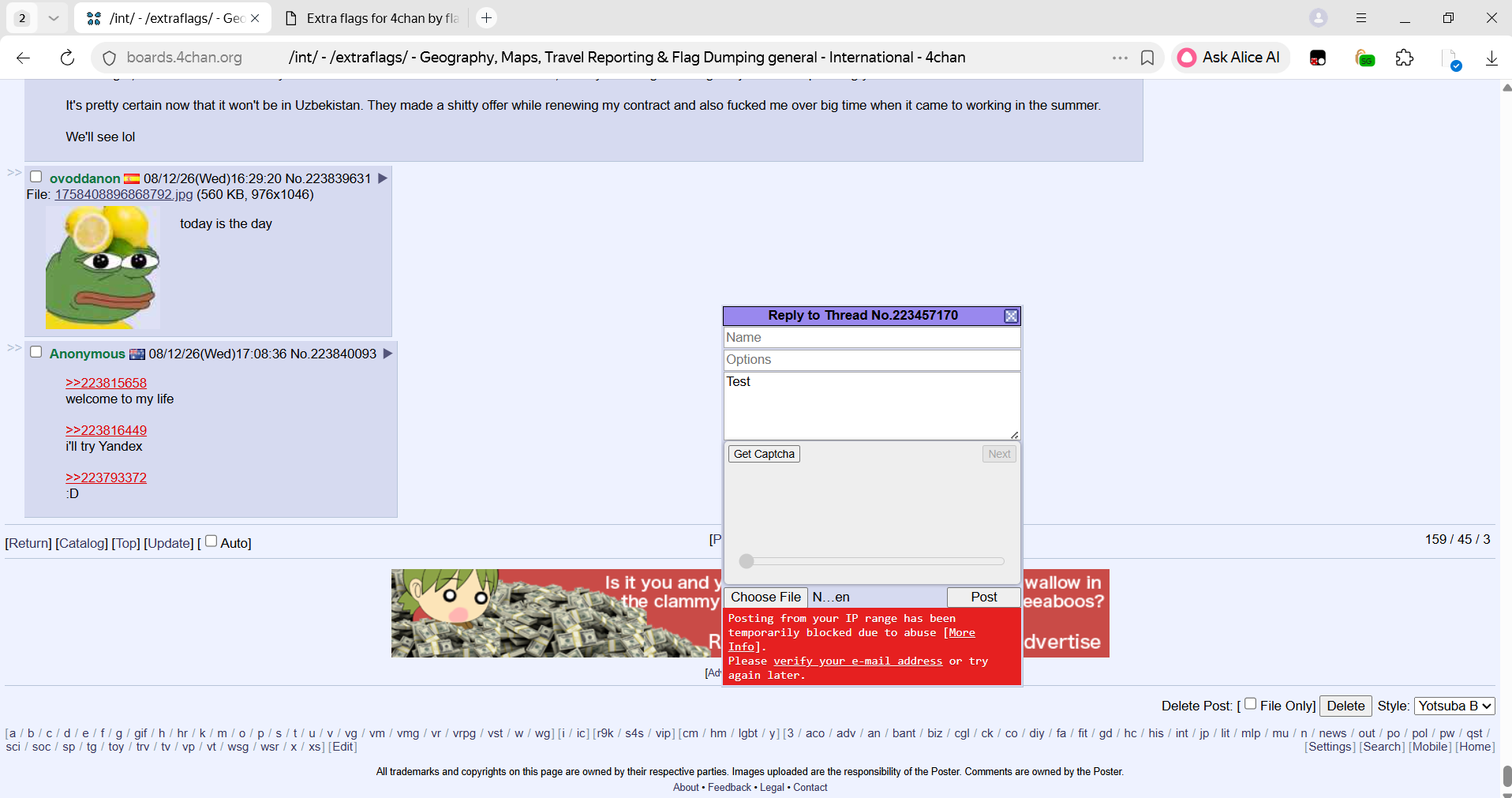Click the captcha slider handle

(747, 561)
